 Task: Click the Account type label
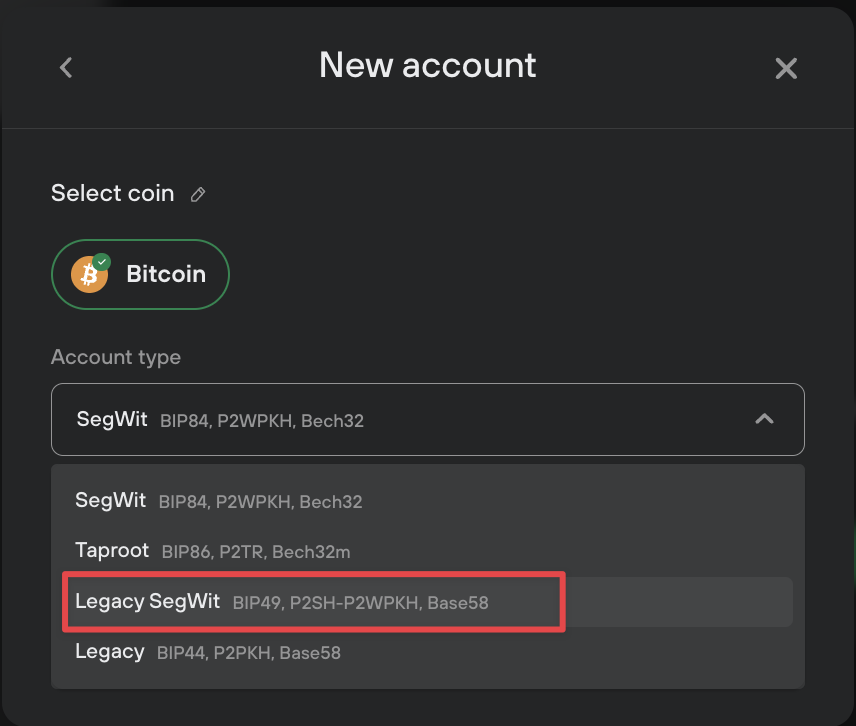point(116,358)
